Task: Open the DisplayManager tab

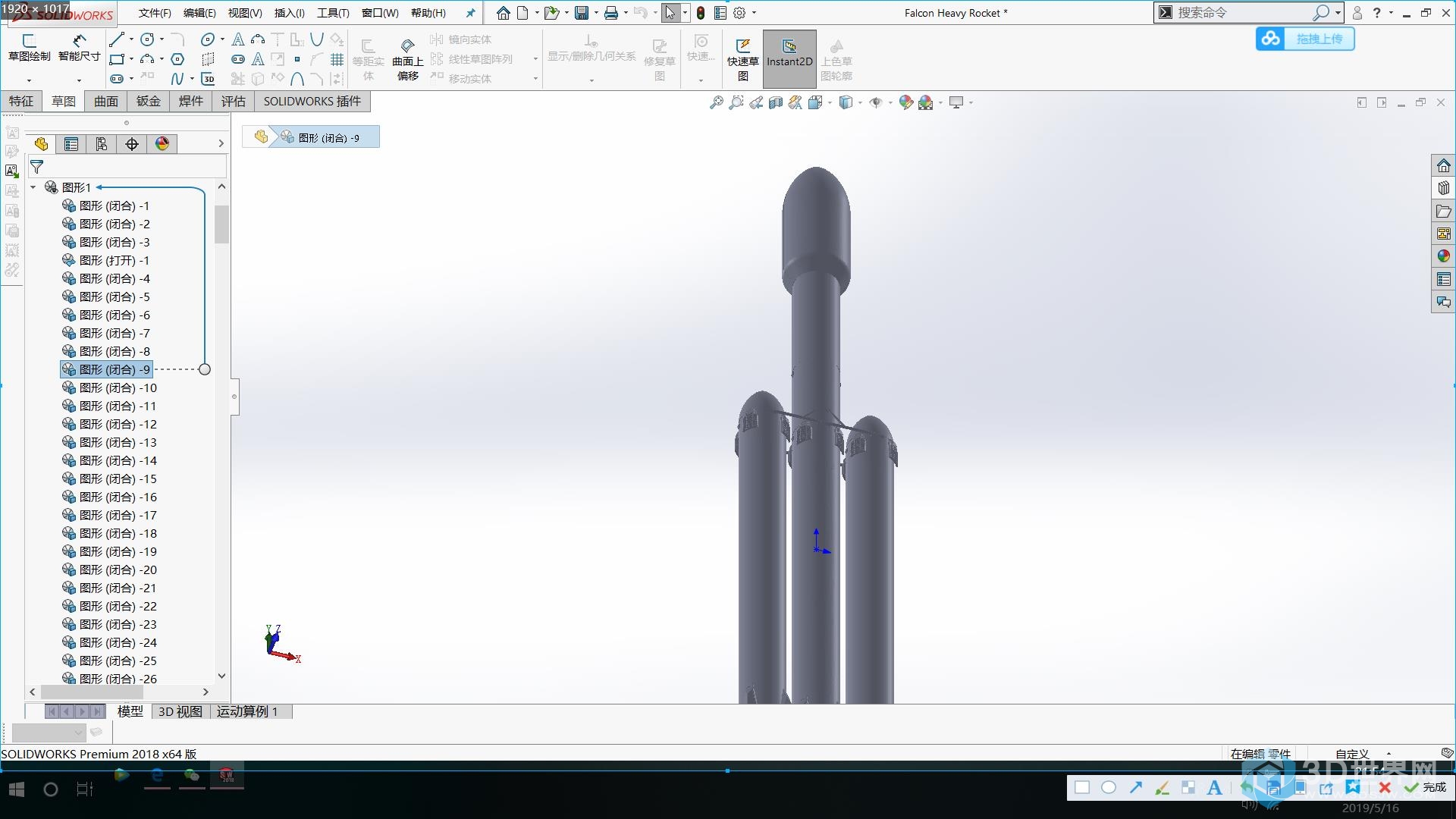Action: [x=162, y=144]
